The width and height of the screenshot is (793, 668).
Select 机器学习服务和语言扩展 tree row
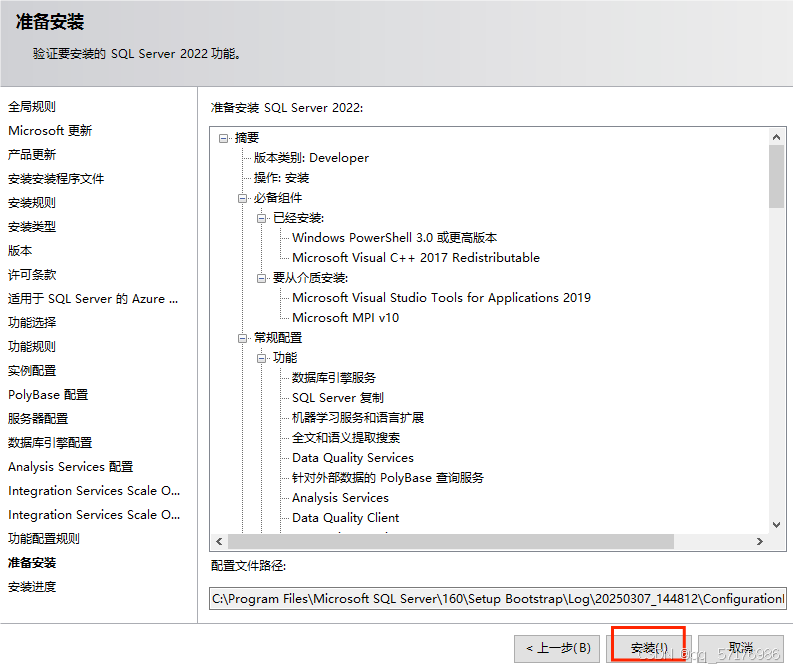point(358,418)
